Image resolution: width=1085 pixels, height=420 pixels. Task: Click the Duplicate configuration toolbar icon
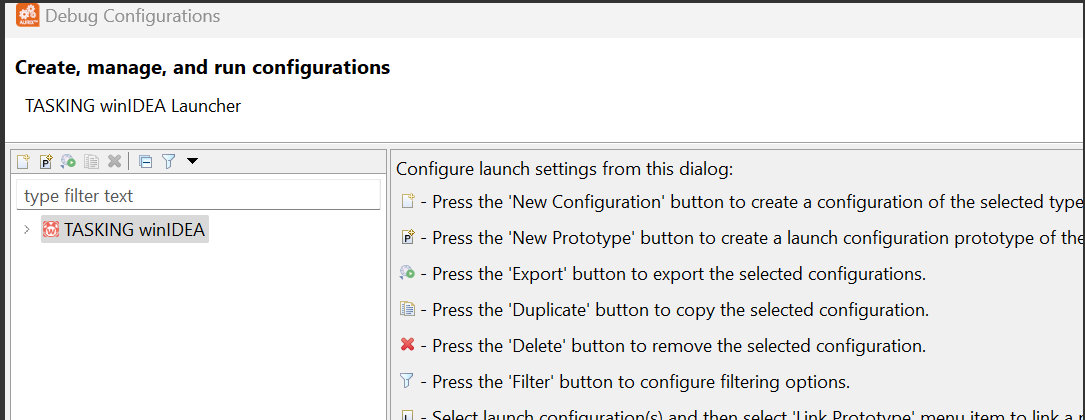click(92, 161)
